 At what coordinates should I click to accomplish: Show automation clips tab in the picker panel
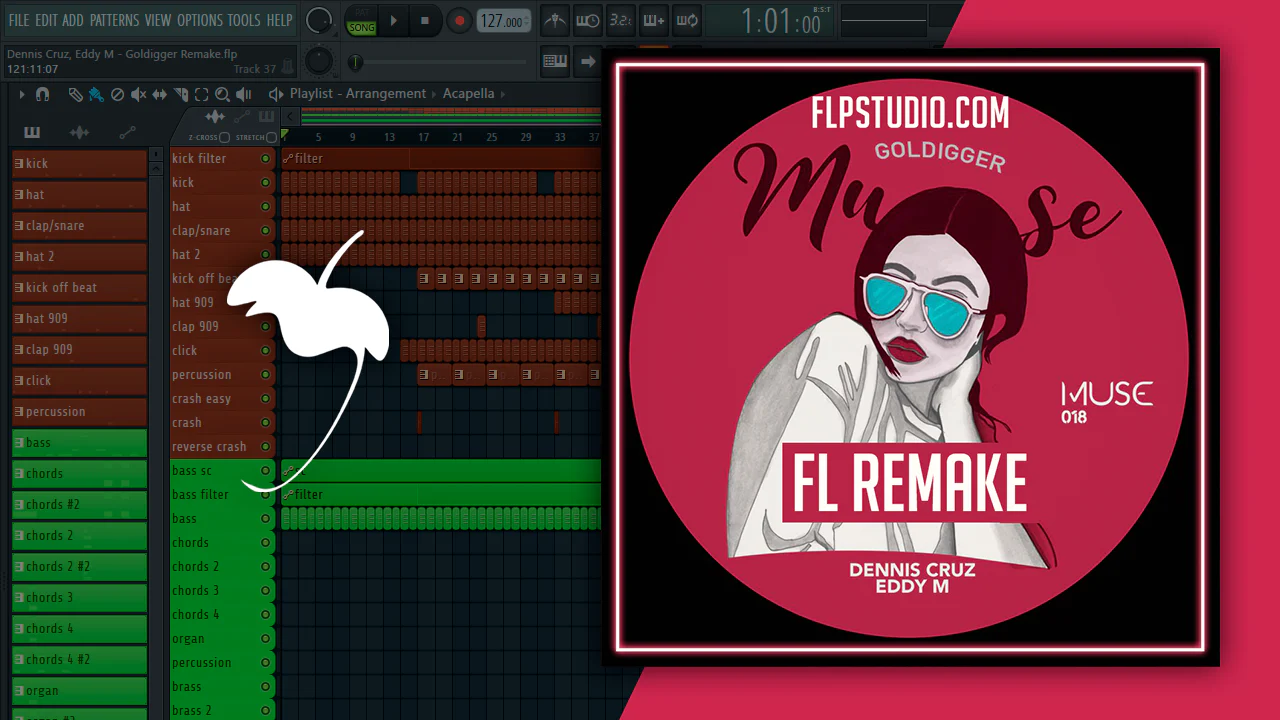127,132
